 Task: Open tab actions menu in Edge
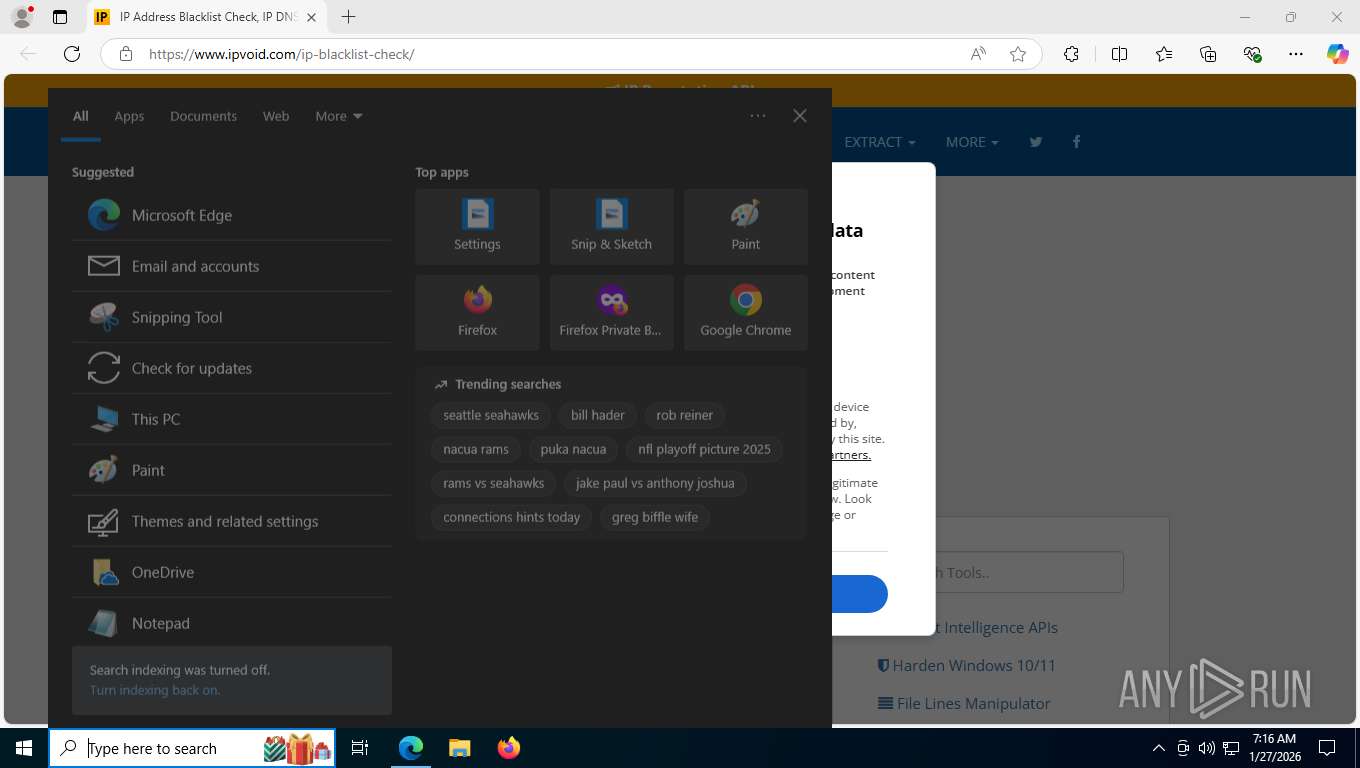click(x=60, y=17)
